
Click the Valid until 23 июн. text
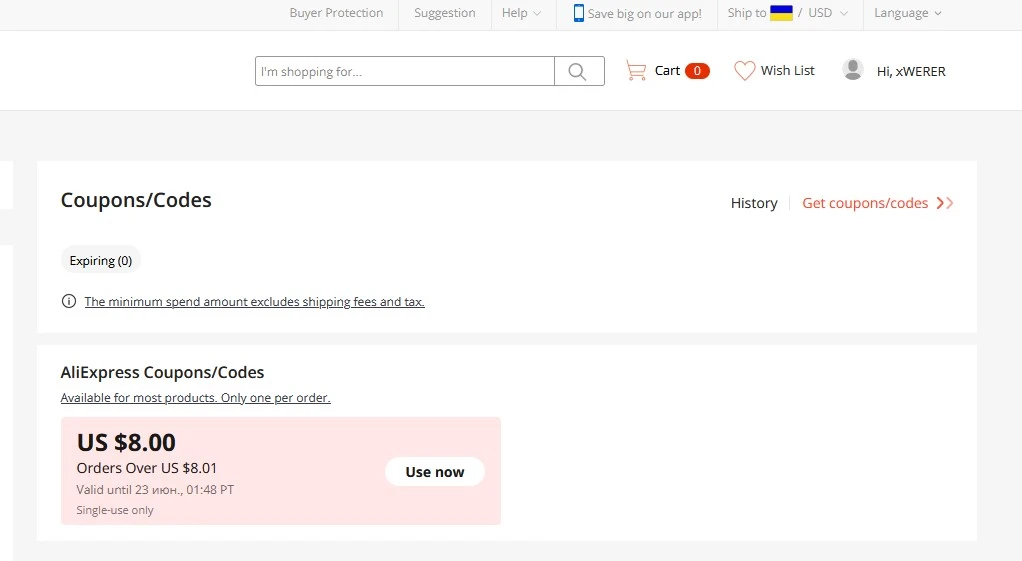pos(155,489)
